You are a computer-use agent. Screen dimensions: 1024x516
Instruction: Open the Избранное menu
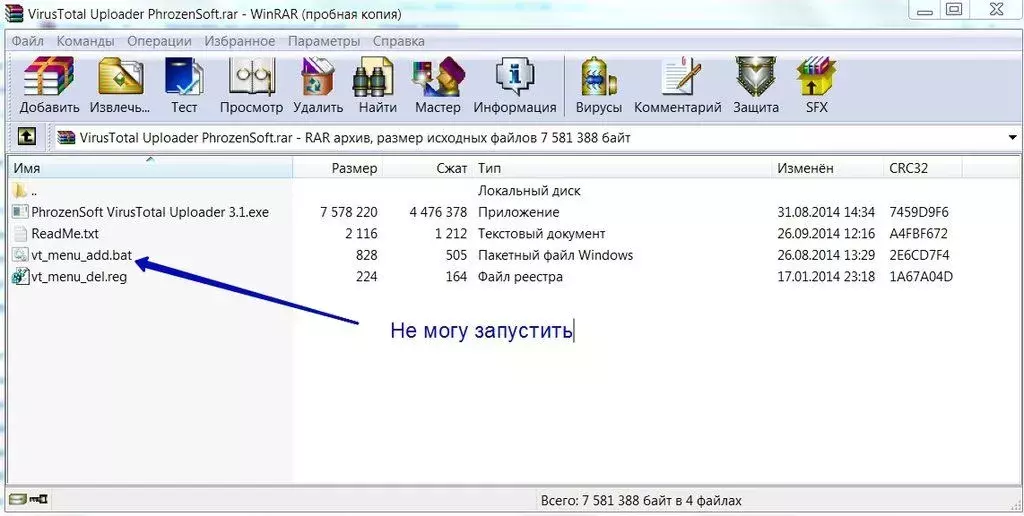click(240, 41)
